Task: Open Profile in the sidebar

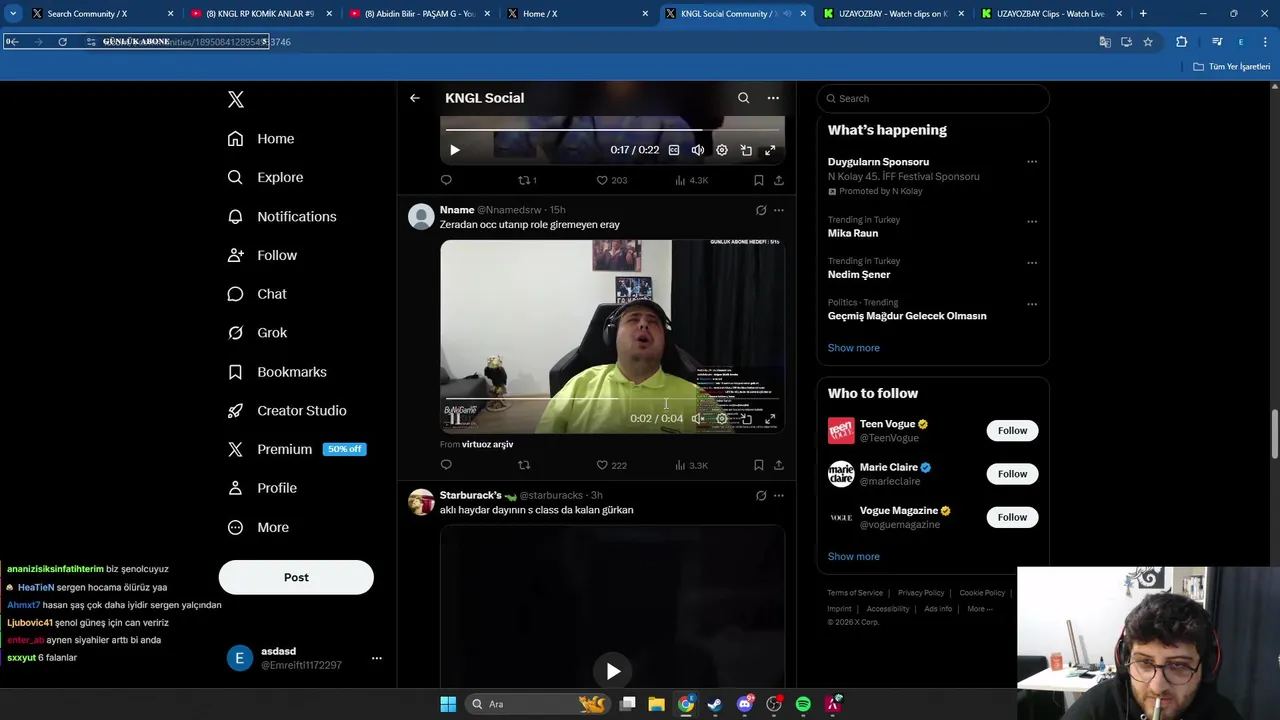Action: point(262,488)
